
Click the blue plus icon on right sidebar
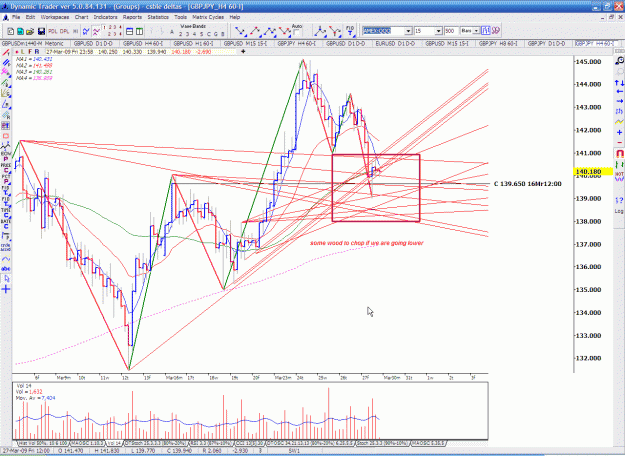tap(619, 132)
